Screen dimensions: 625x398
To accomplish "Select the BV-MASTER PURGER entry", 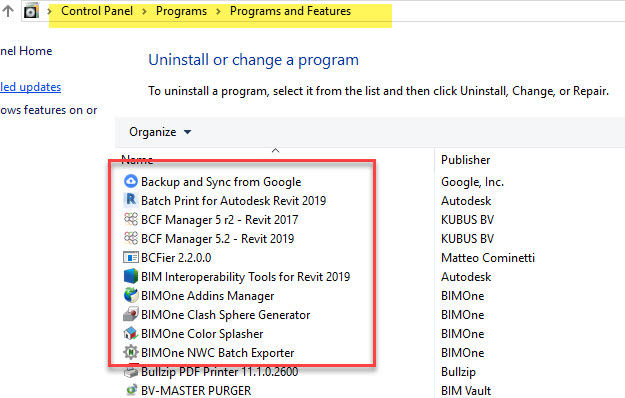I will click(196, 390).
